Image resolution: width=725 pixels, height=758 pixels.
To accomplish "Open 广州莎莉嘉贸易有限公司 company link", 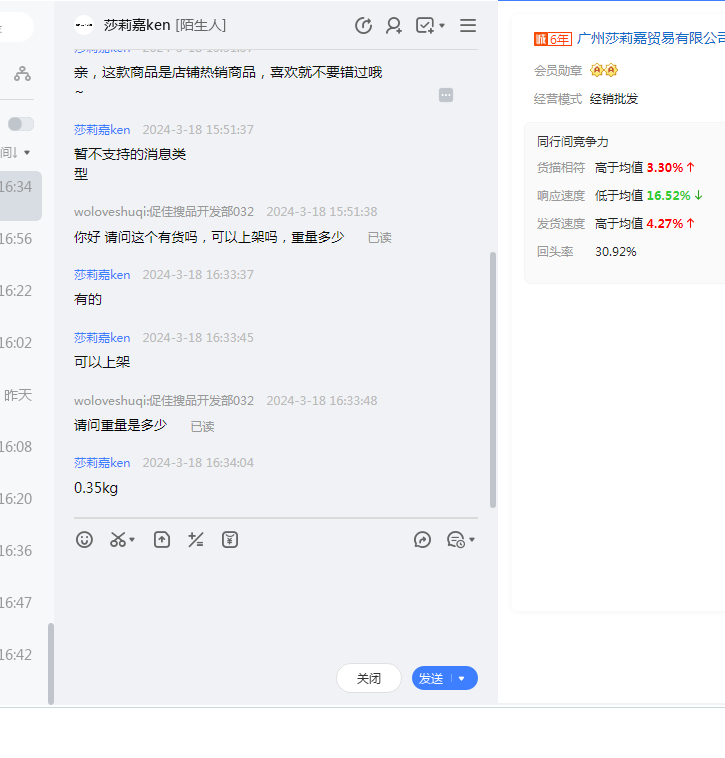I will click(650, 38).
